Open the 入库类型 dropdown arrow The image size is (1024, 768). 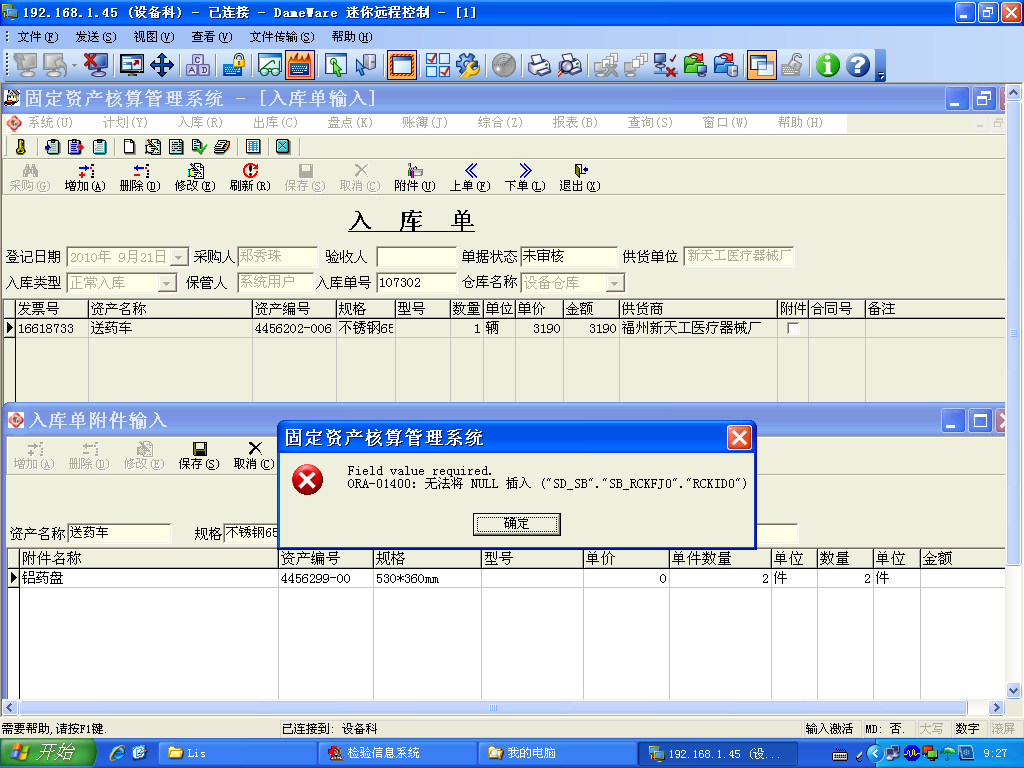pyautogui.click(x=167, y=283)
